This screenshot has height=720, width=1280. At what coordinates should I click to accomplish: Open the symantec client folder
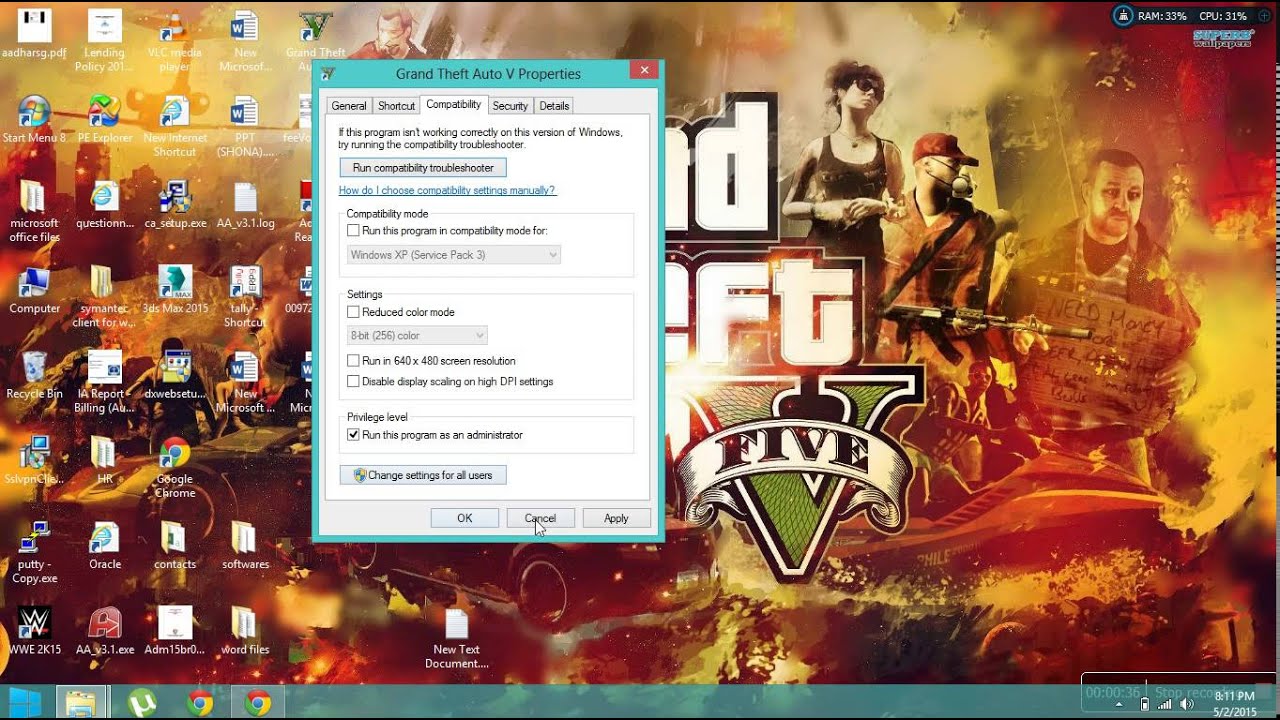coord(105,297)
